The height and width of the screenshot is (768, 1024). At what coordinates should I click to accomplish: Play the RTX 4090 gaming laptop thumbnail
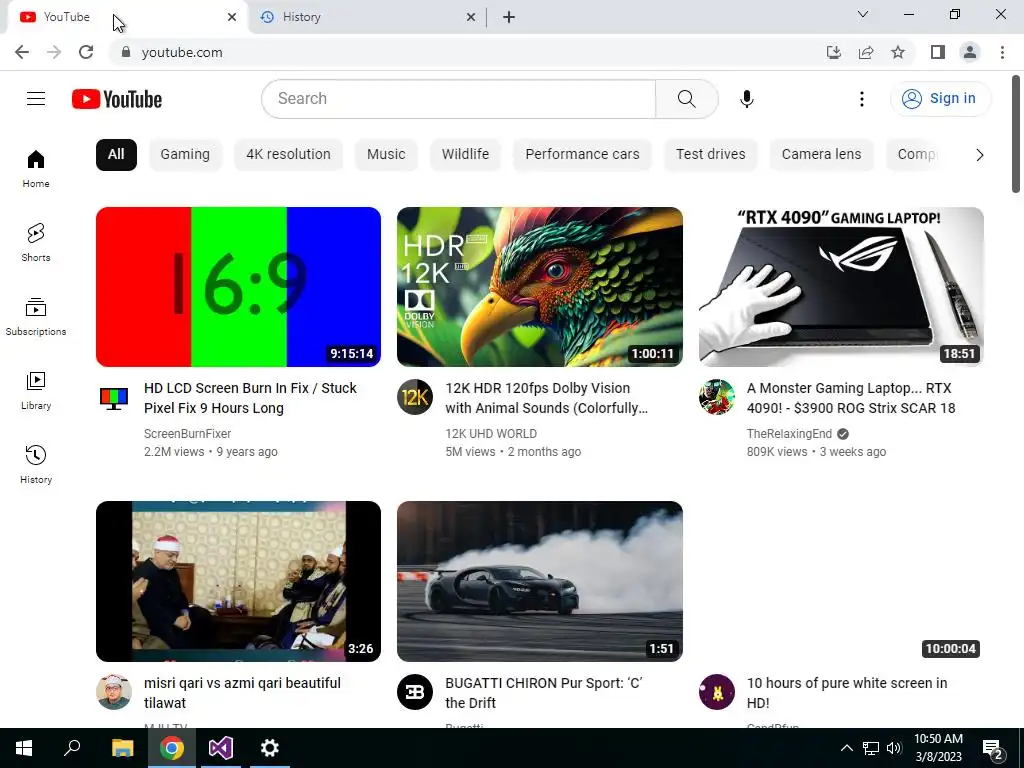841,287
